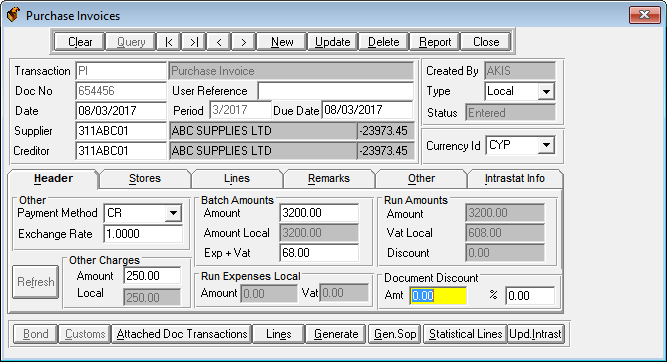Viewport: 667px width, 362px height.
Task: Click the Status value Entered
Action: click(510, 113)
